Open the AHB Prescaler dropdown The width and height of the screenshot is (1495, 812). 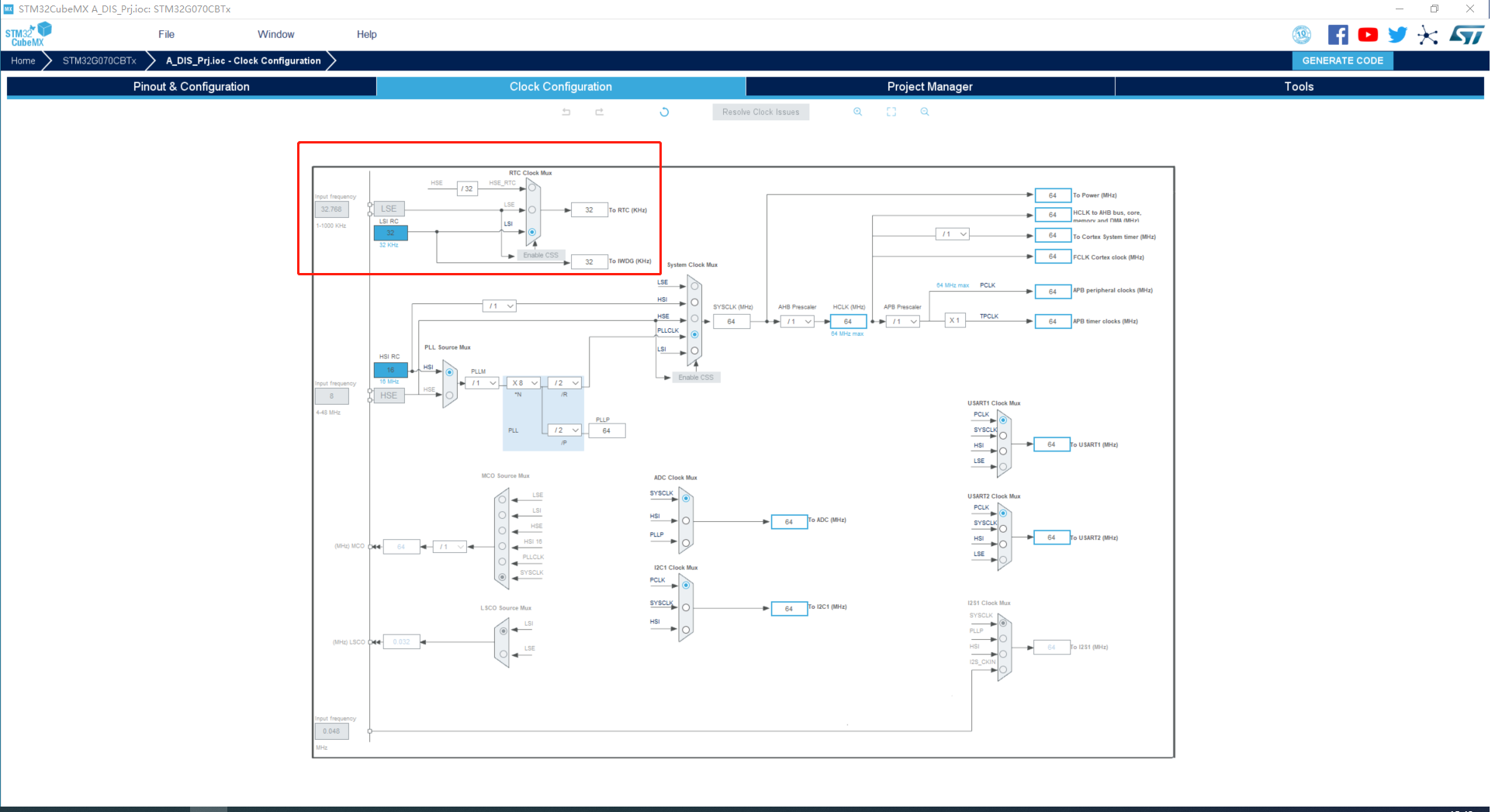point(797,321)
